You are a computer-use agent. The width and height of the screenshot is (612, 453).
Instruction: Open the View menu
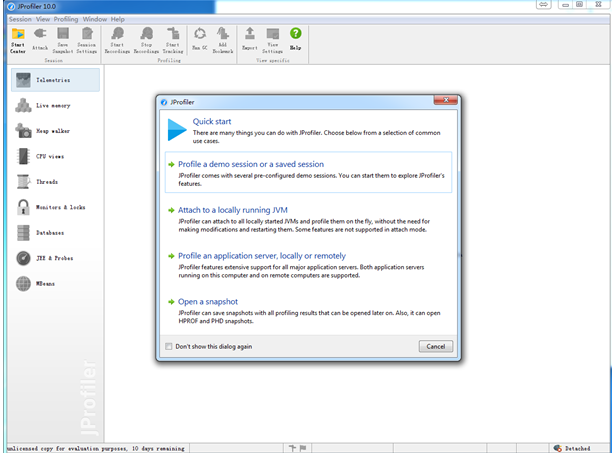(x=43, y=19)
